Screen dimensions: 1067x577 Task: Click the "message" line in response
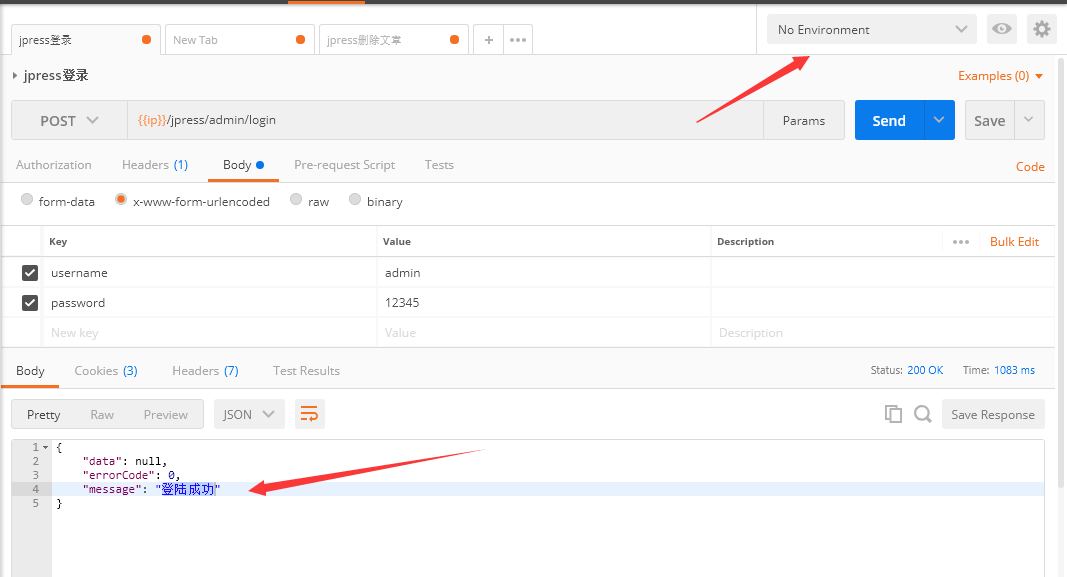548,489
